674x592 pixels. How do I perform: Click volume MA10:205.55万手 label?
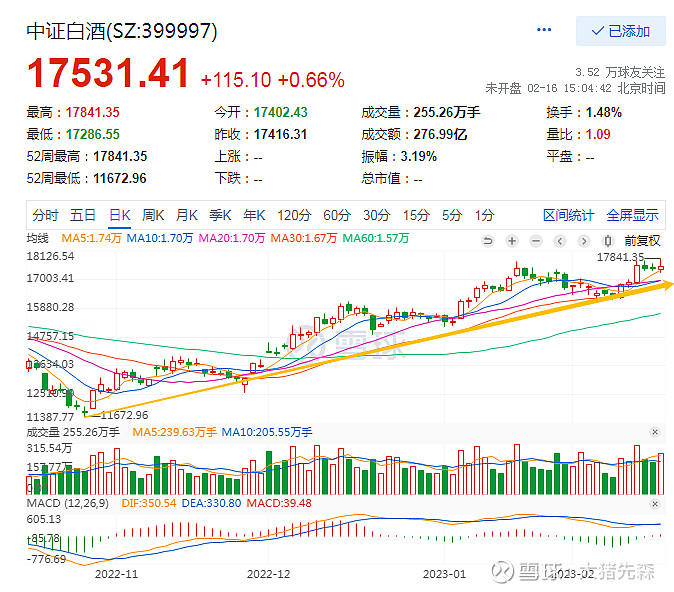pos(267,432)
